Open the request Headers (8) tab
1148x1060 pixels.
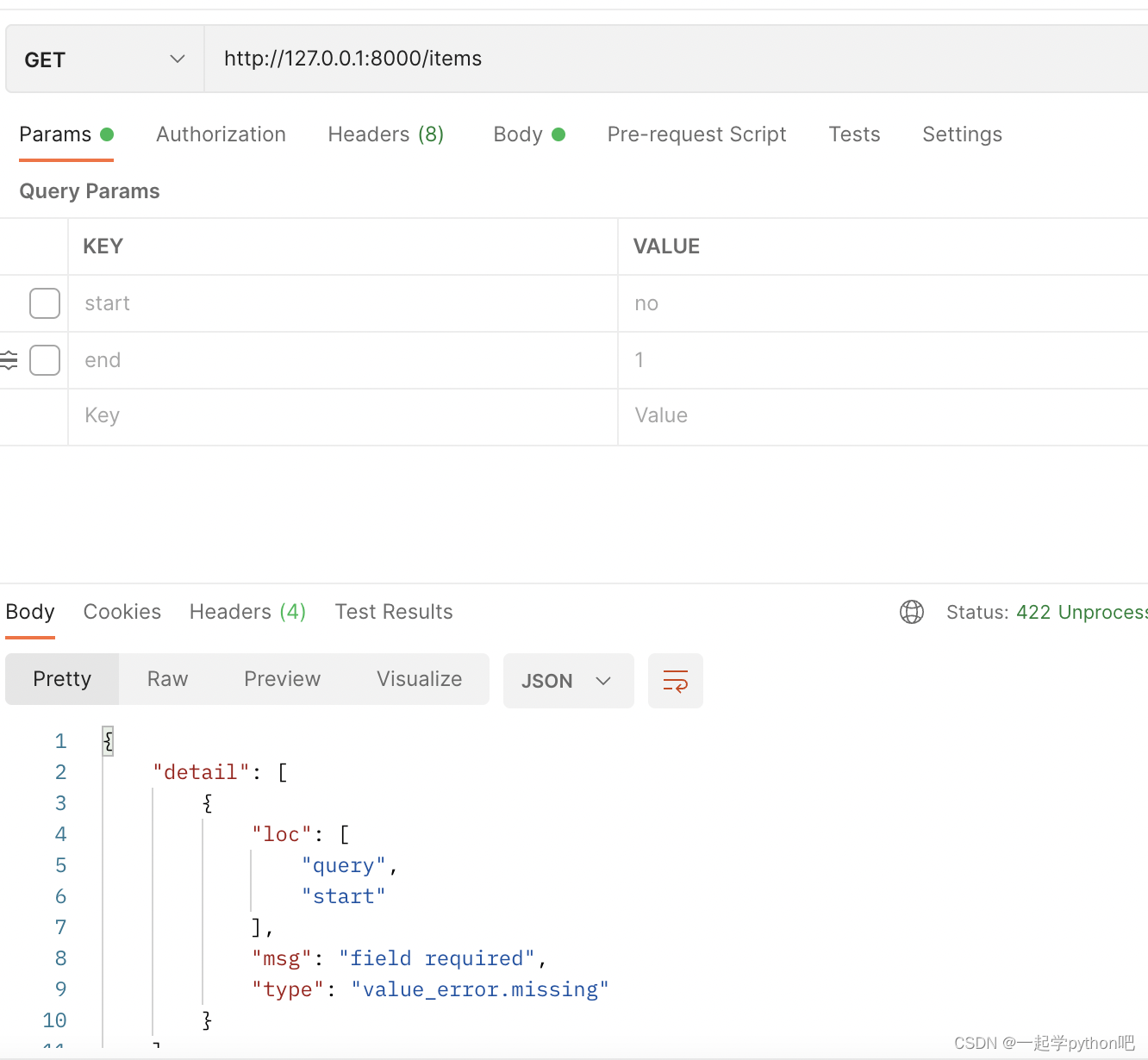(x=386, y=134)
